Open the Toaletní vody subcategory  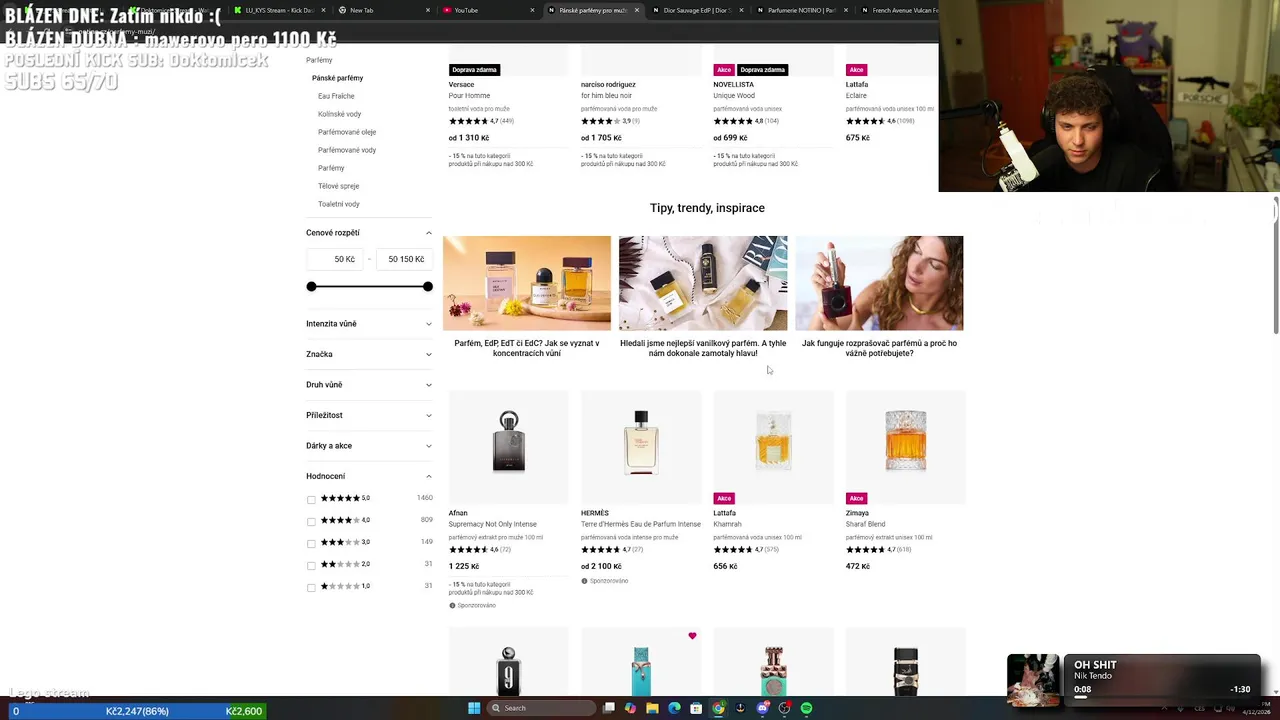339,204
